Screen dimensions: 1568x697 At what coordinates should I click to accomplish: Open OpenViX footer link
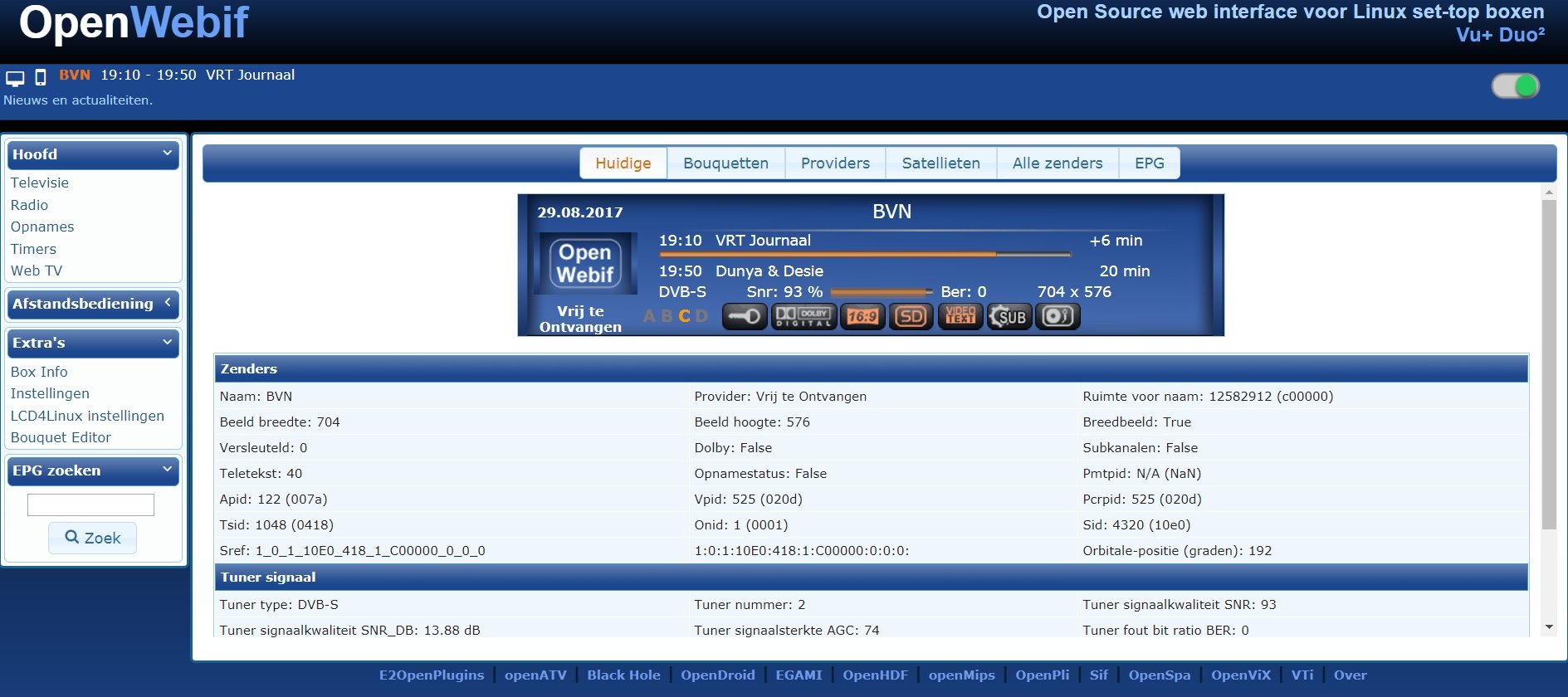tap(1241, 675)
